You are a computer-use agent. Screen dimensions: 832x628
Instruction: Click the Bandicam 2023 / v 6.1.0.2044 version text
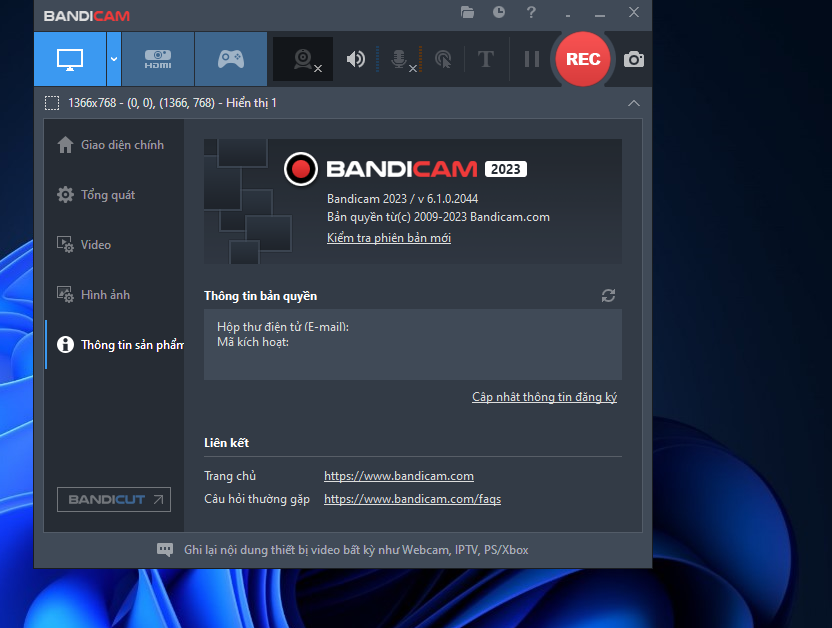402,199
